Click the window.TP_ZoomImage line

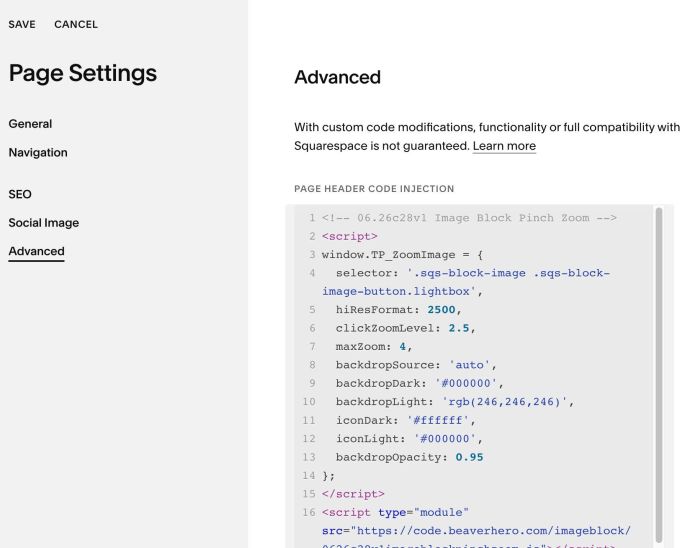coord(402,255)
